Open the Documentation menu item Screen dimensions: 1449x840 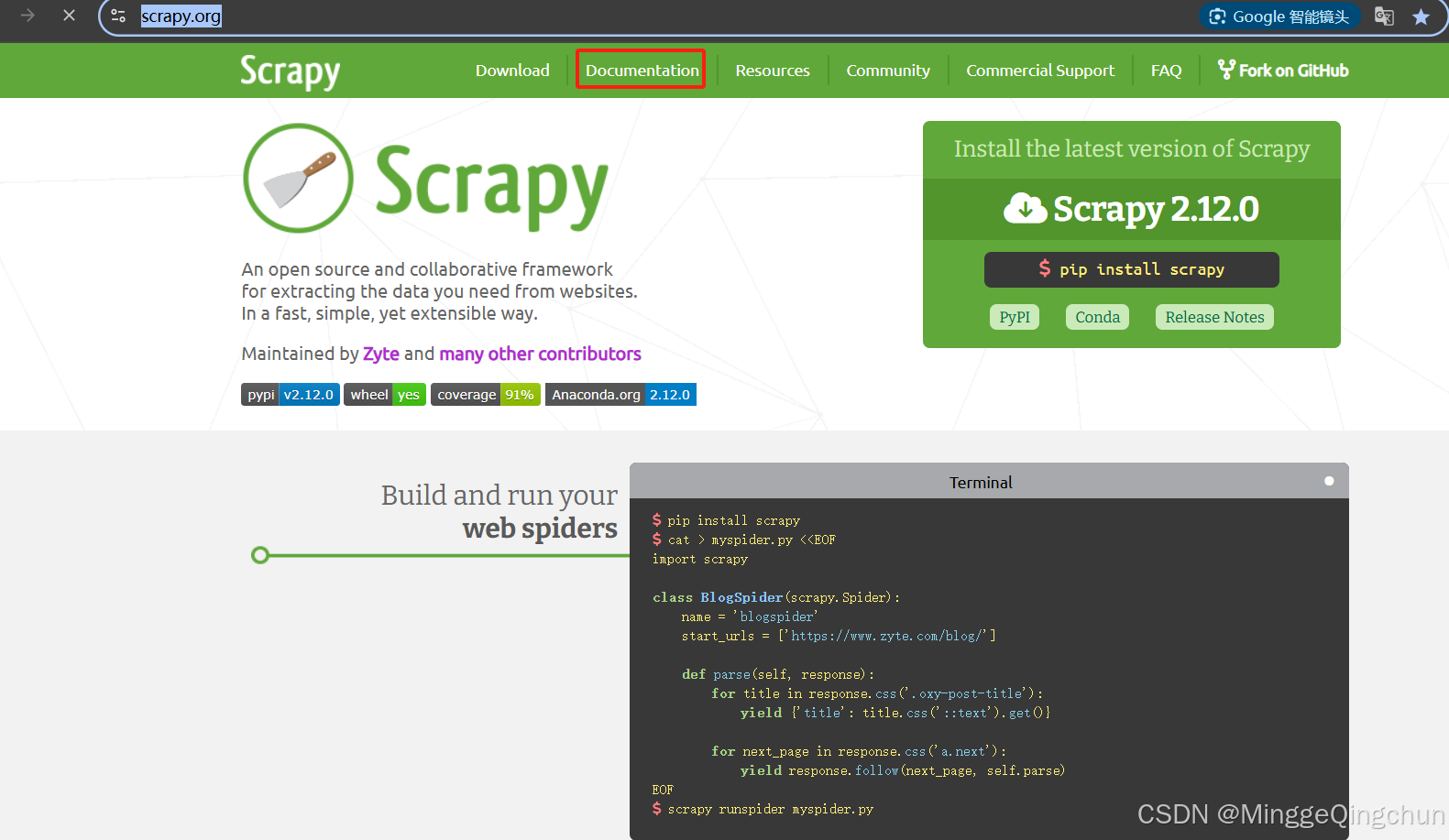pyautogui.click(x=642, y=71)
